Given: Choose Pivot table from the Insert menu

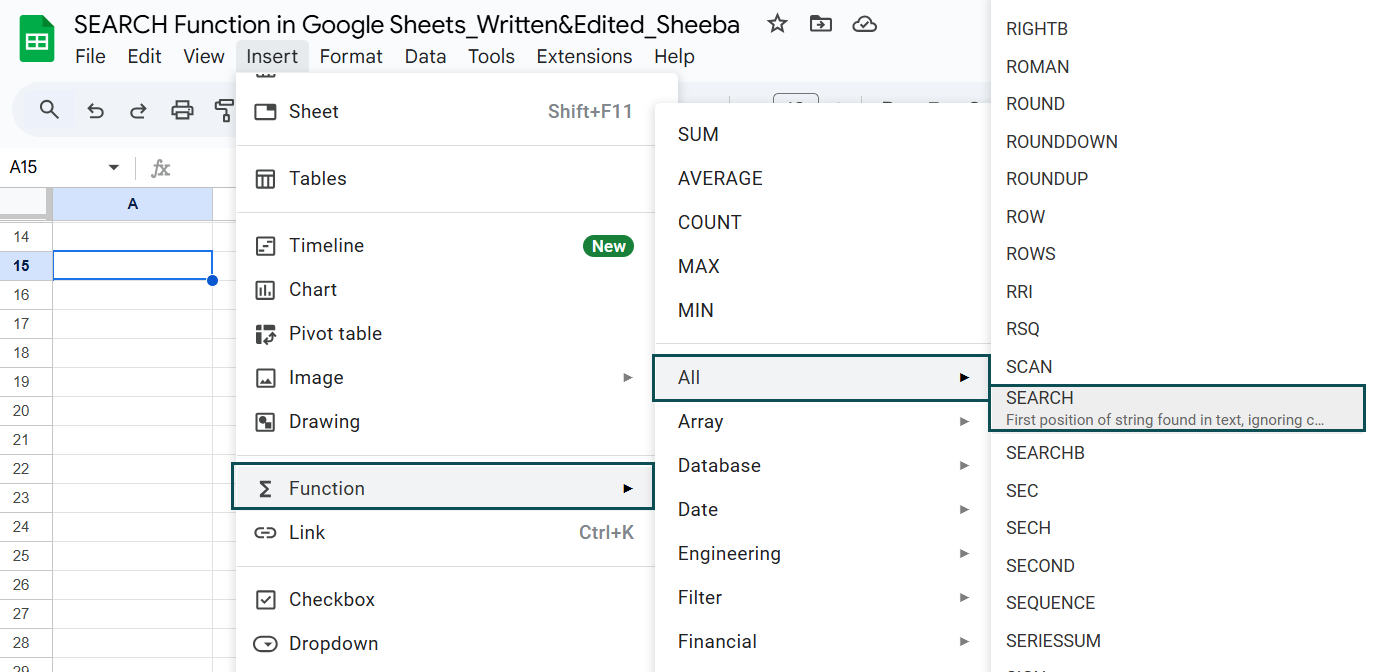Looking at the screenshot, I should (x=444, y=334).
